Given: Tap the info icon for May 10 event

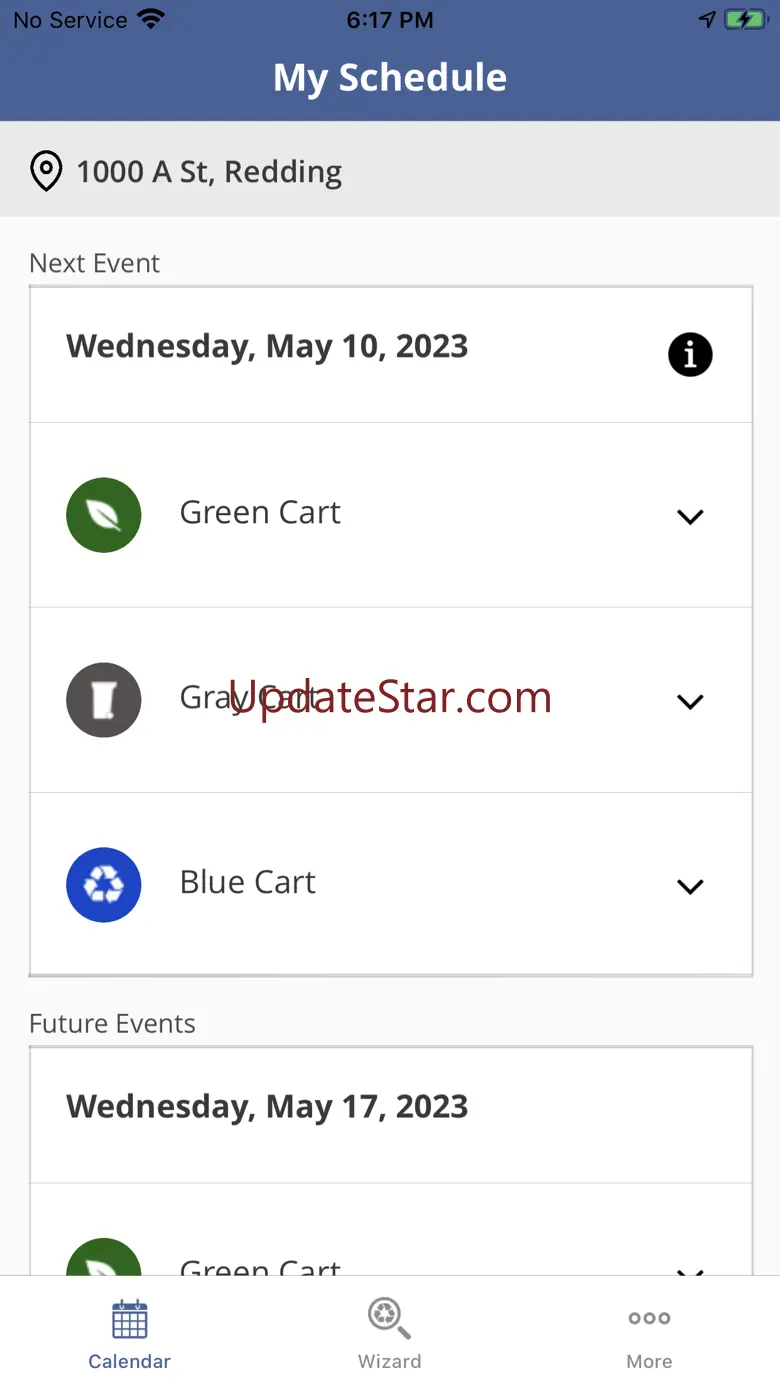Looking at the screenshot, I should pyautogui.click(x=690, y=354).
